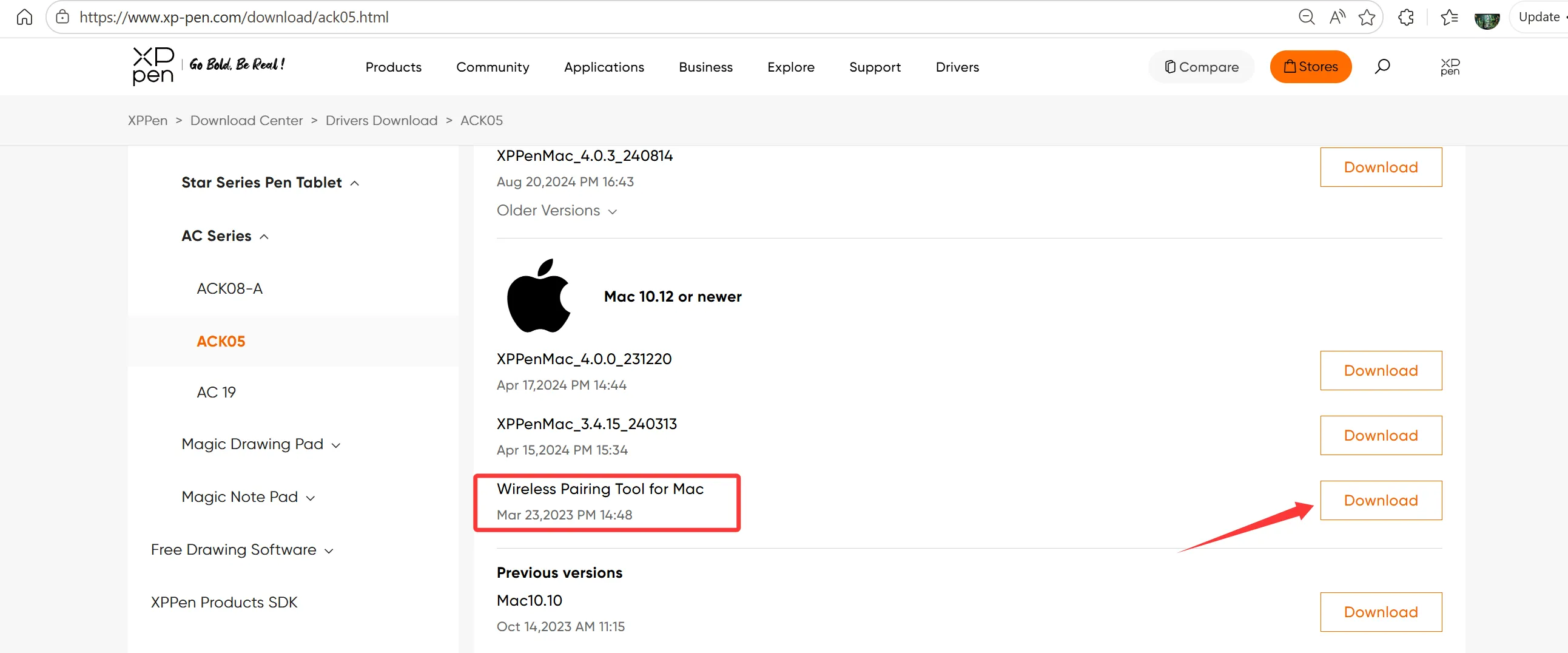
Task: Click the date Oct 14,2023 AM 11:15
Action: click(560, 627)
